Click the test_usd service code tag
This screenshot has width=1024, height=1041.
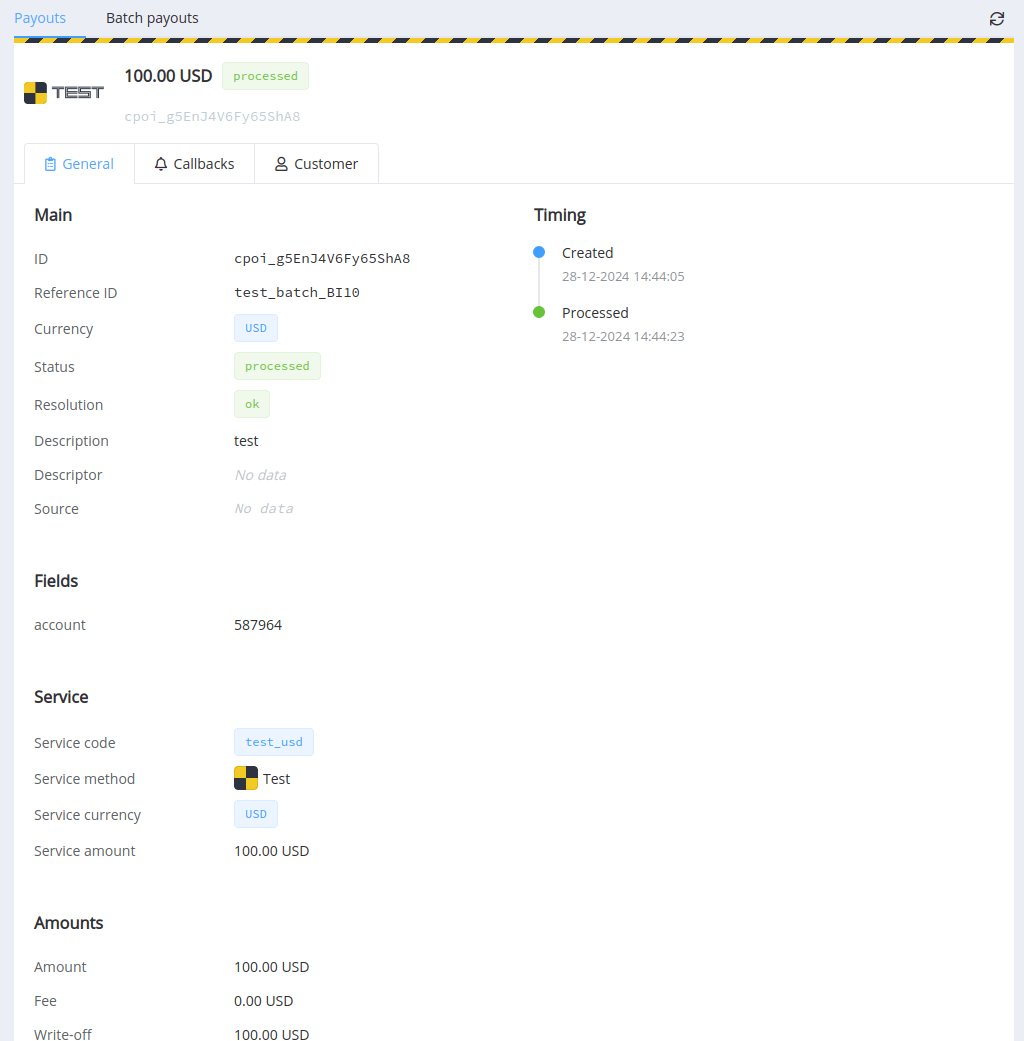(x=274, y=742)
